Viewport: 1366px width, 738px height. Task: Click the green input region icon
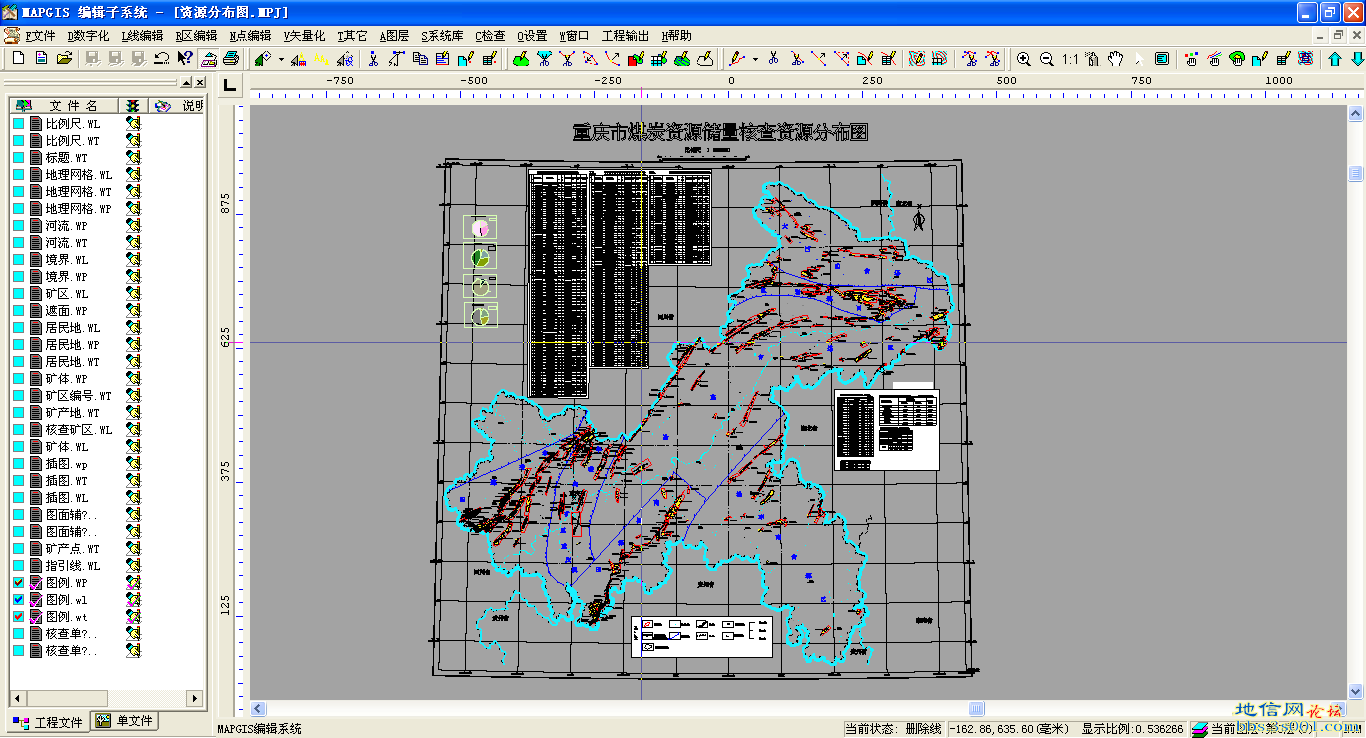pos(521,58)
